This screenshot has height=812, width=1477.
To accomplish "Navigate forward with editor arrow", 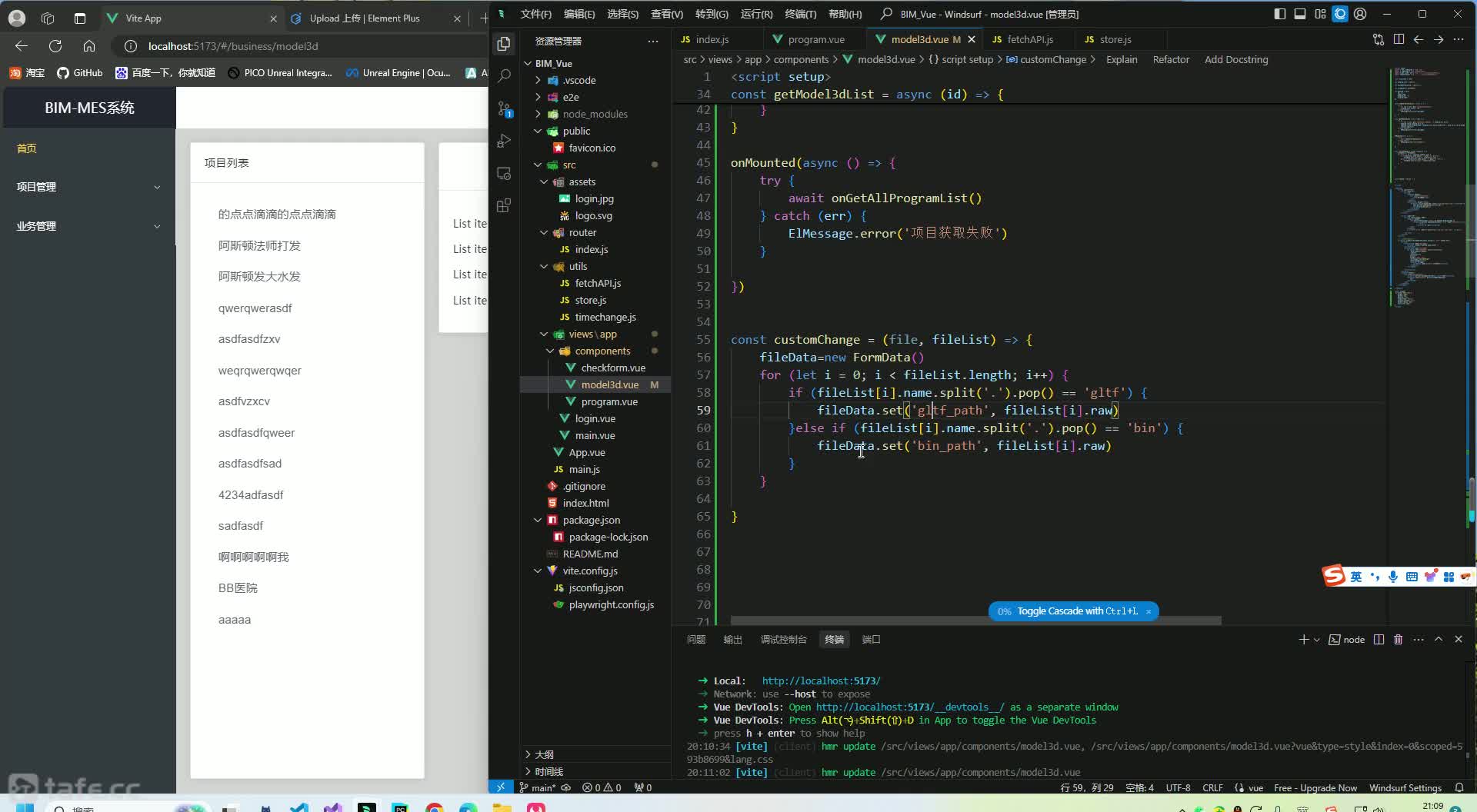I will coord(1439,39).
